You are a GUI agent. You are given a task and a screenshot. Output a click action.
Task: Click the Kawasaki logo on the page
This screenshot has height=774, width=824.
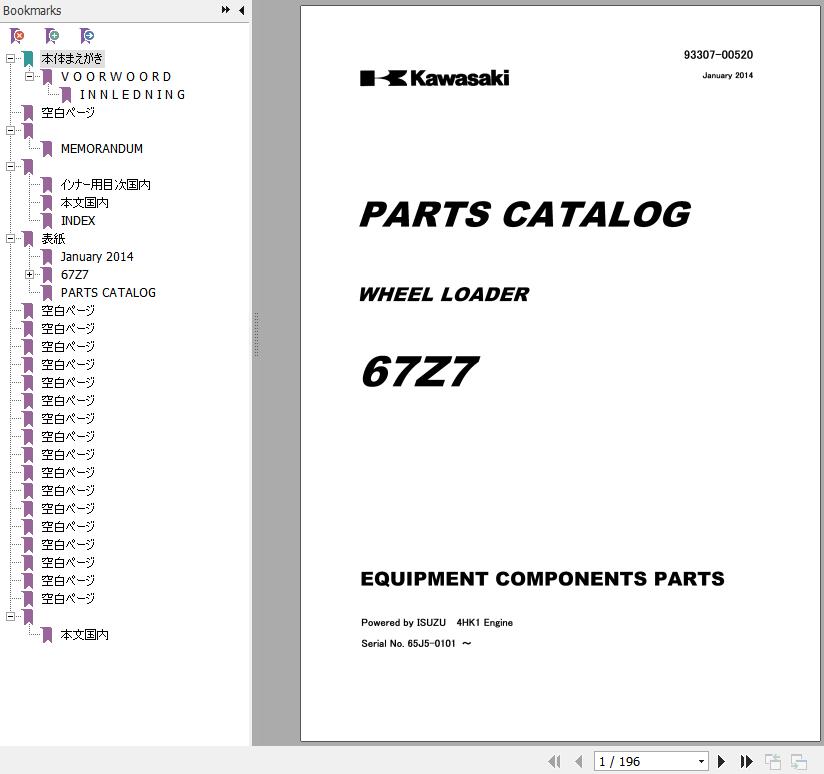pos(435,78)
